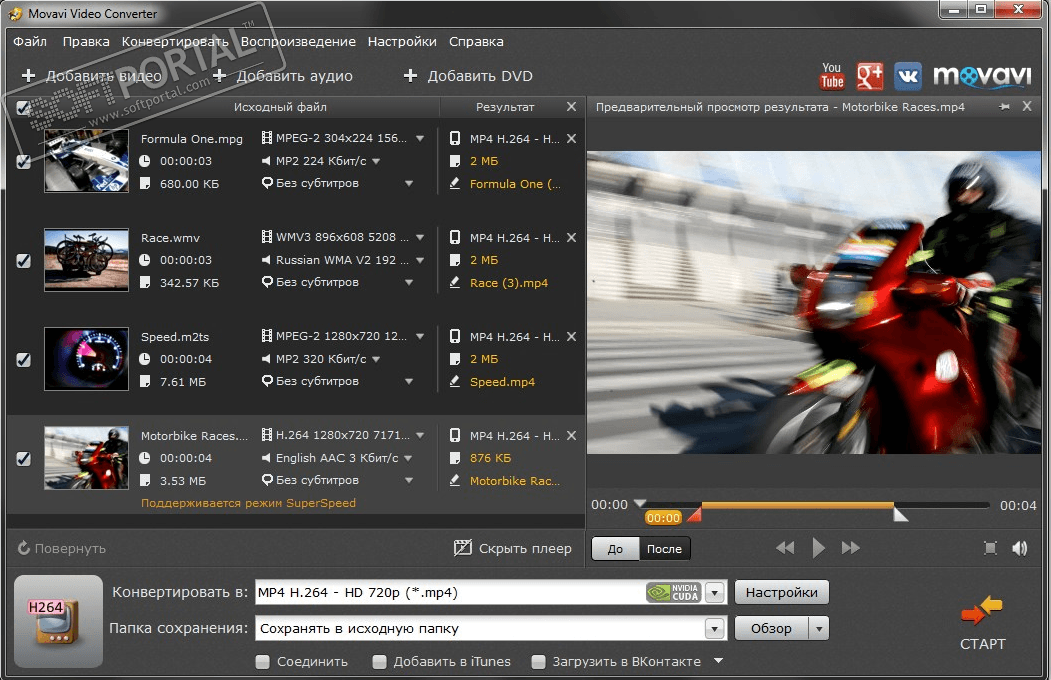The image size is (1051, 680).
Task: Open the Конвертировать menu
Action: pyautogui.click(x=175, y=42)
